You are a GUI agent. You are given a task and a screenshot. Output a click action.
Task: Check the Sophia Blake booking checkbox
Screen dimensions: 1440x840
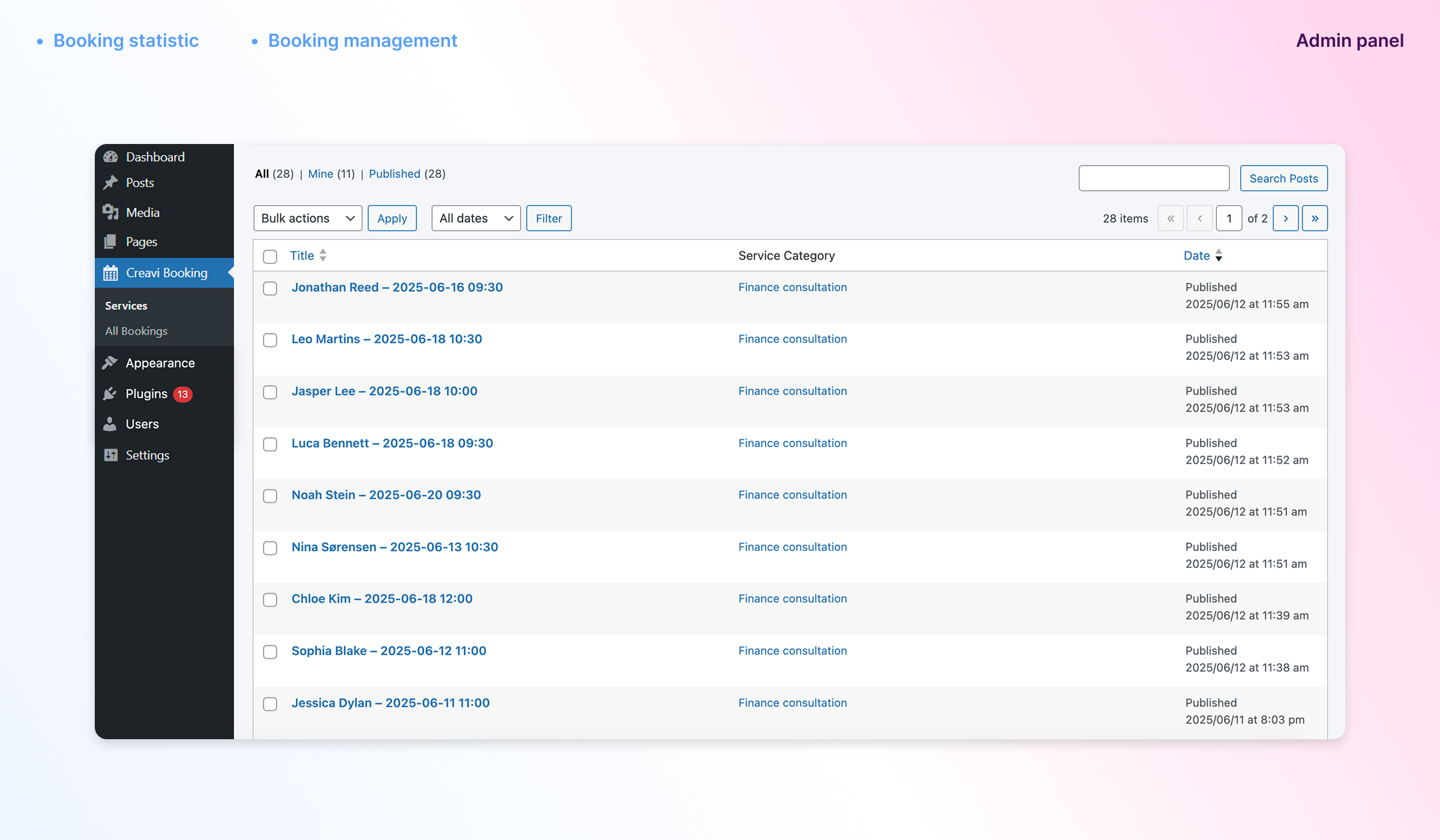click(270, 652)
